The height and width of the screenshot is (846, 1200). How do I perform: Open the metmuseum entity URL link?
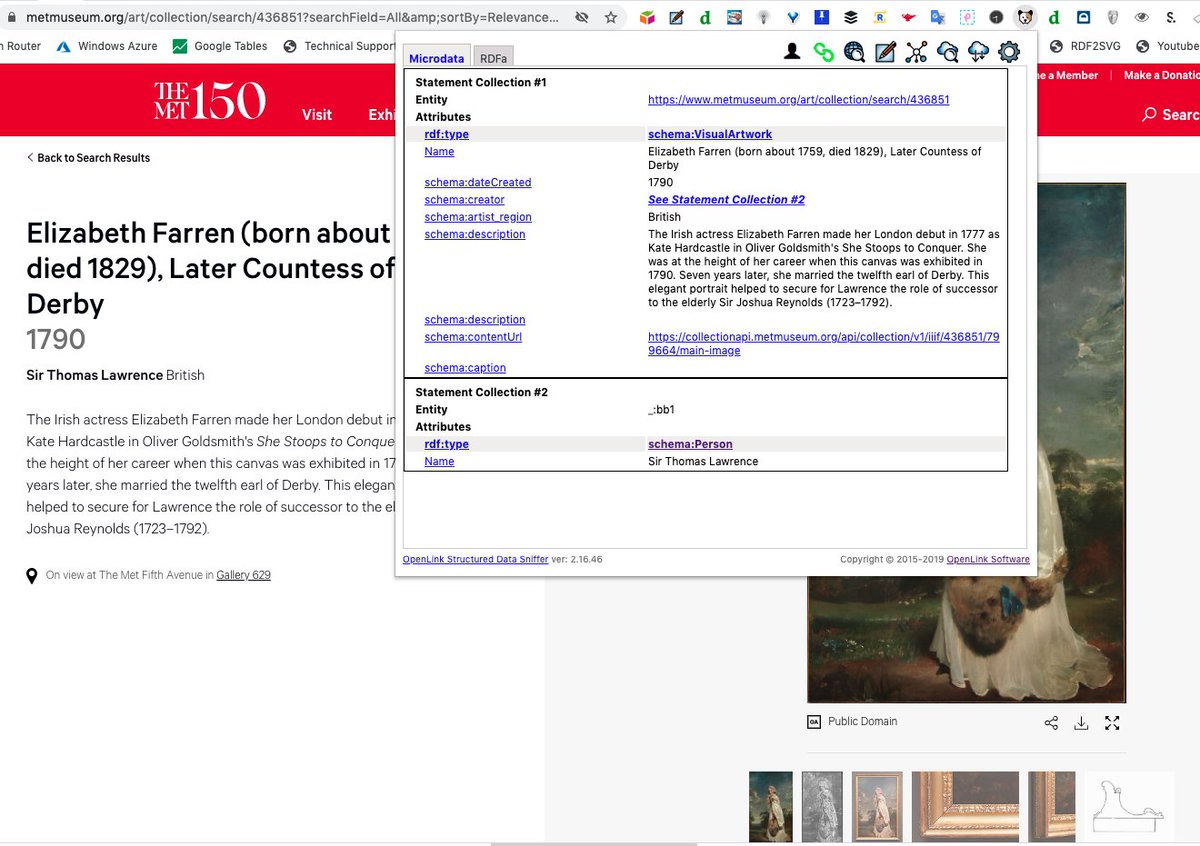(799, 100)
